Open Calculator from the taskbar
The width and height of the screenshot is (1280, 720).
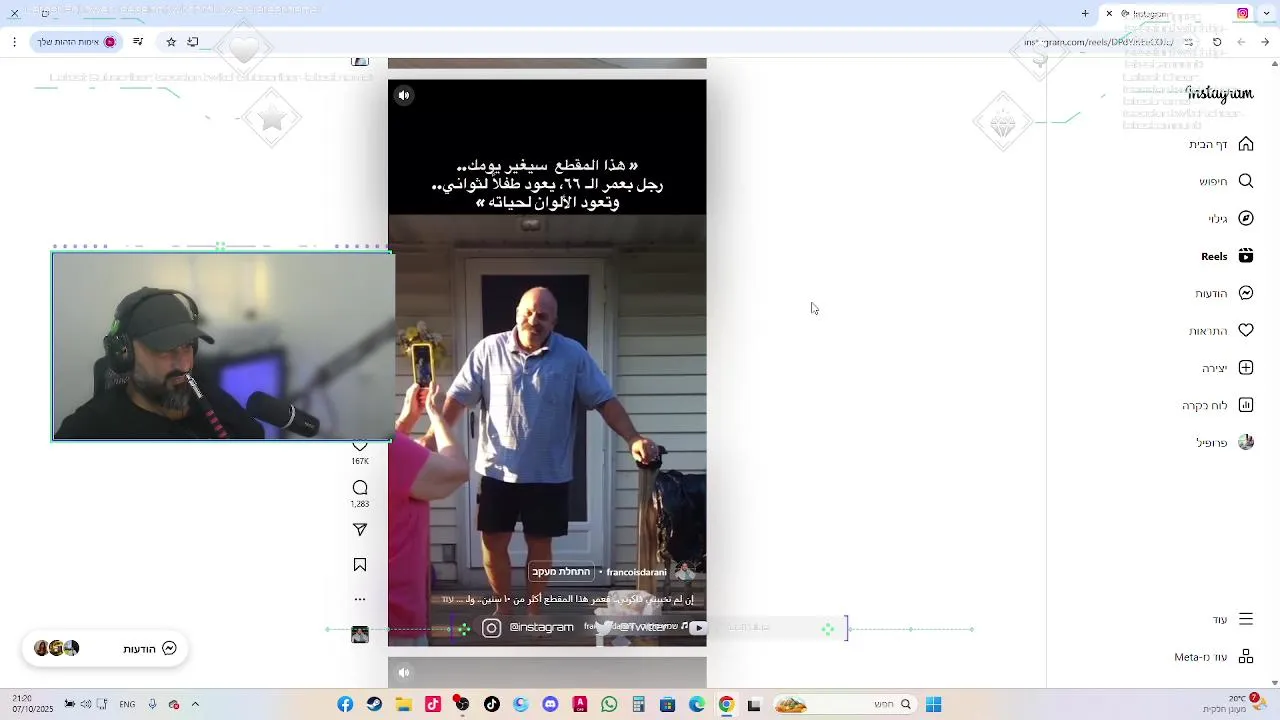point(638,705)
